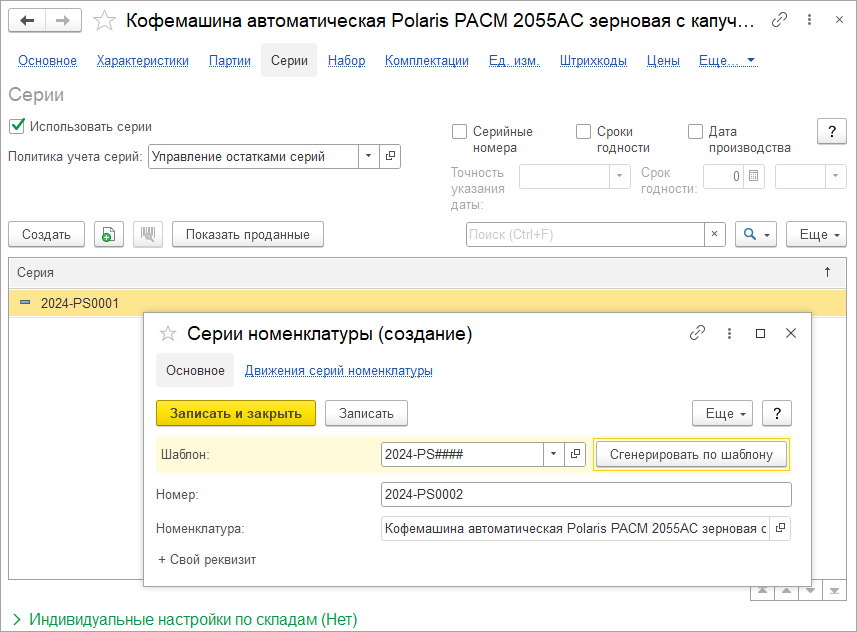Viewport: 857px width, 632px height.
Task: Open the Ед. изм. tab
Action: coord(514,61)
